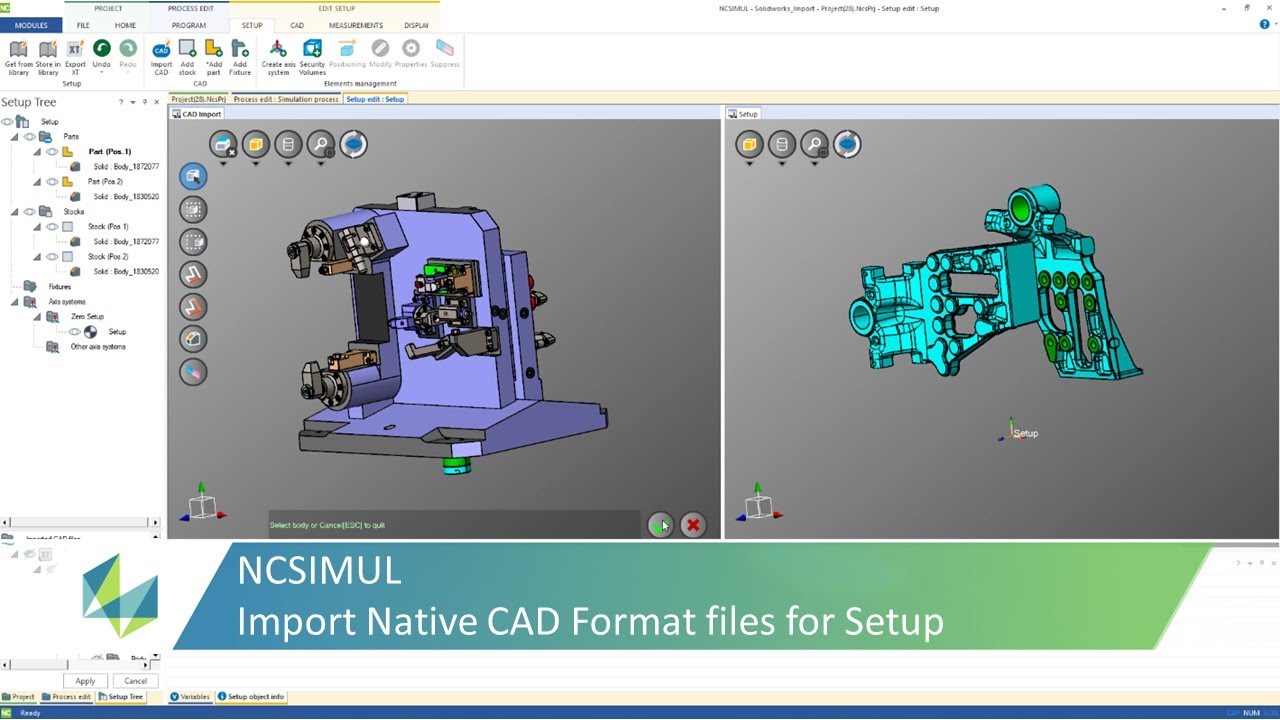Click cylinder icon in CAD Import toolbar
Image resolution: width=1280 pixels, height=720 pixels.
(x=288, y=144)
